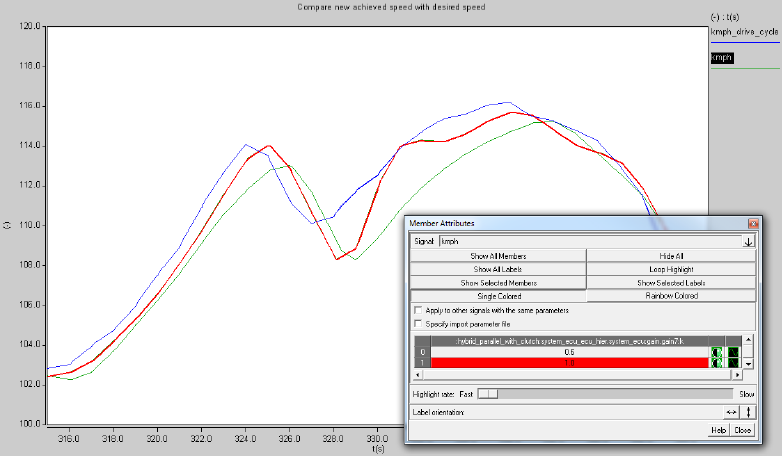The height and width of the screenshot is (457, 782).
Task: Click the color icon for member row 1
Action: pyautogui.click(x=717, y=363)
